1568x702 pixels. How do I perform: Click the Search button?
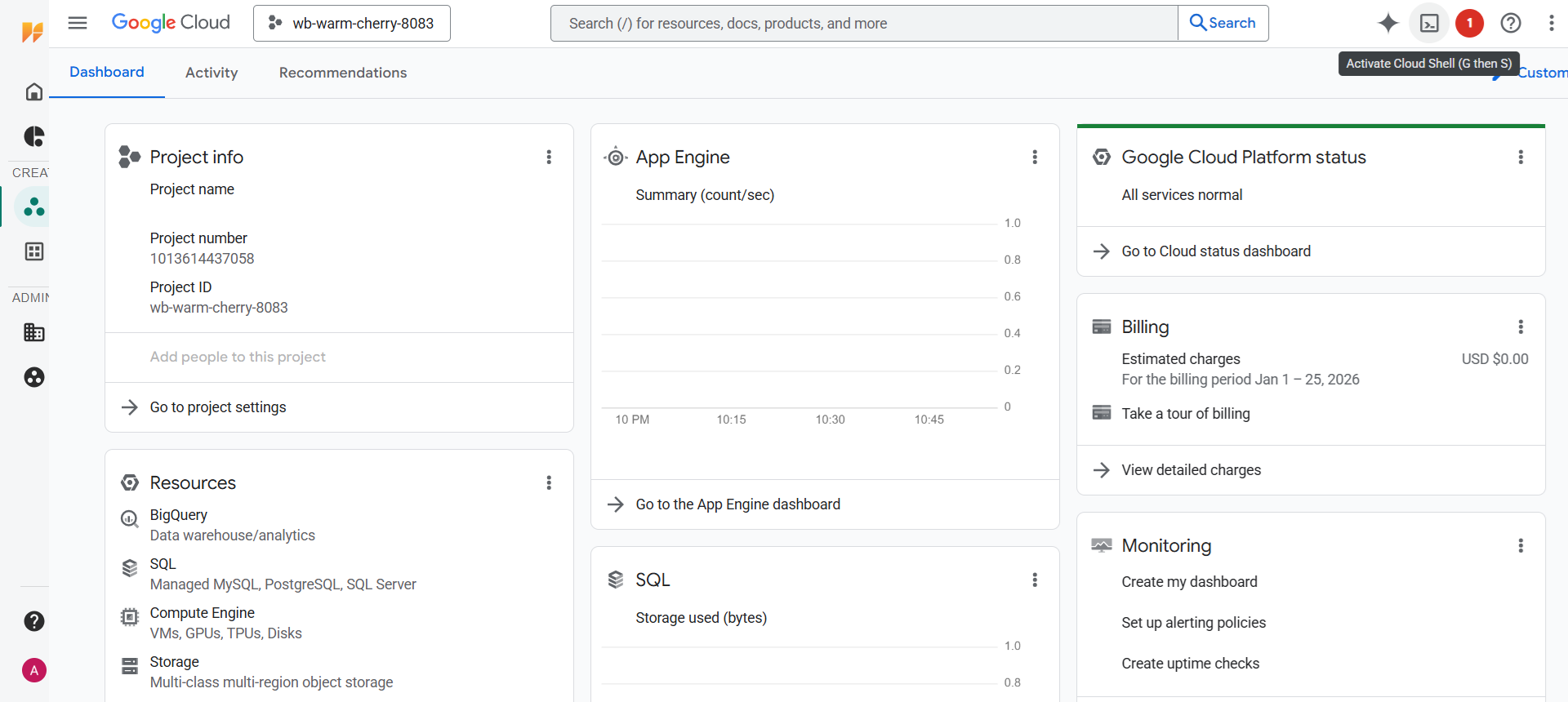[x=1223, y=23]
